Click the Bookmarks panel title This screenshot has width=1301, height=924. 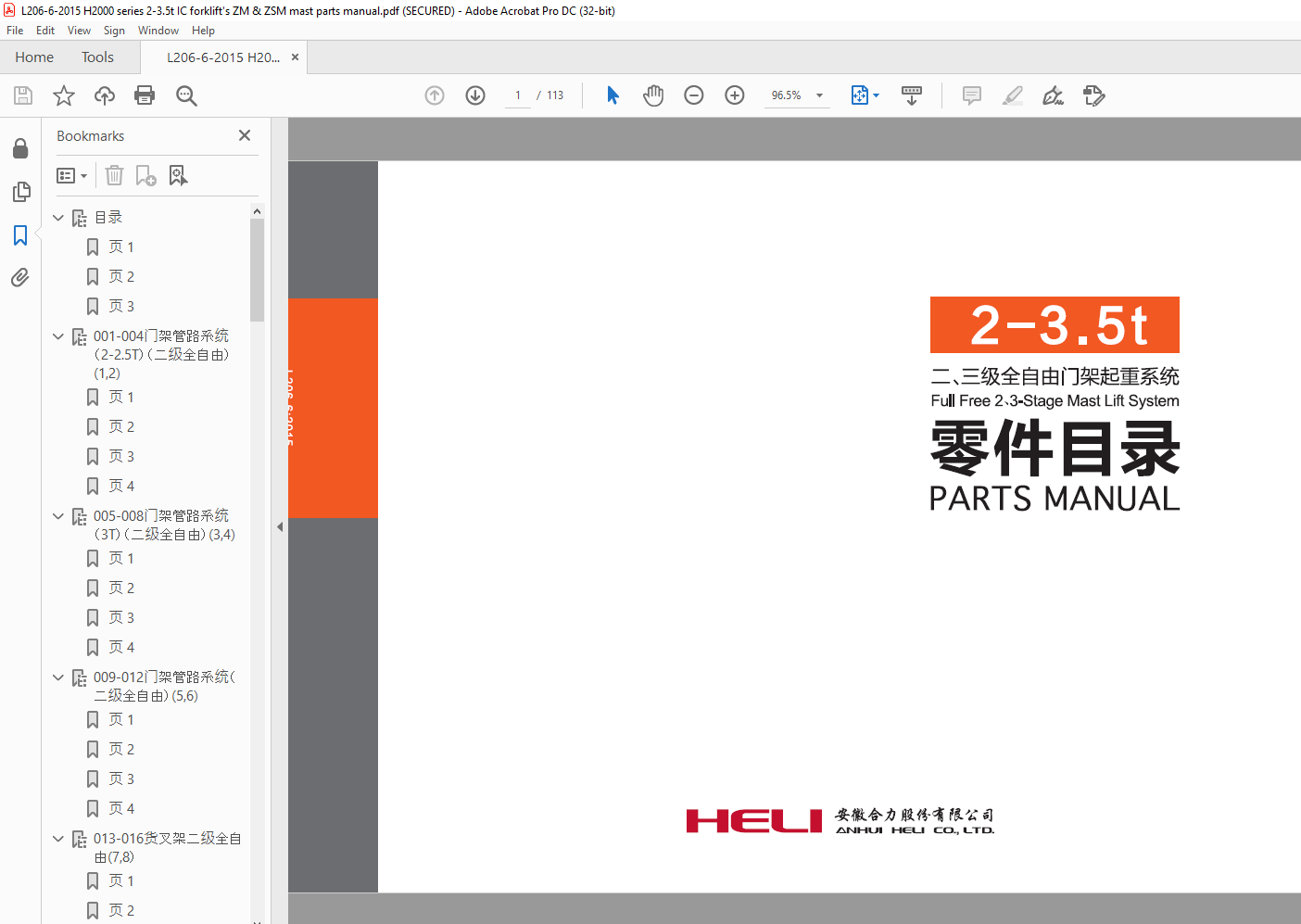(x=90, y=136)
